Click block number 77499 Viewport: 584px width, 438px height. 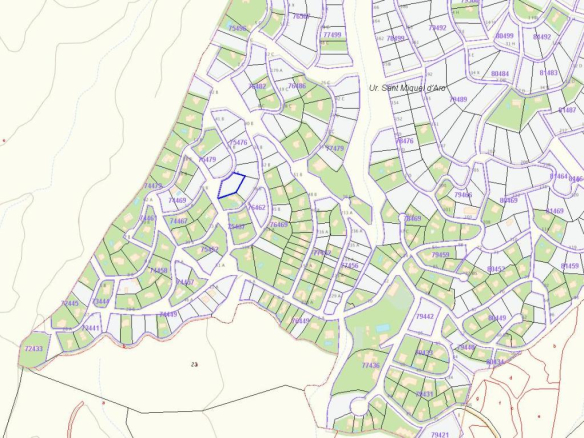(332, 35)
